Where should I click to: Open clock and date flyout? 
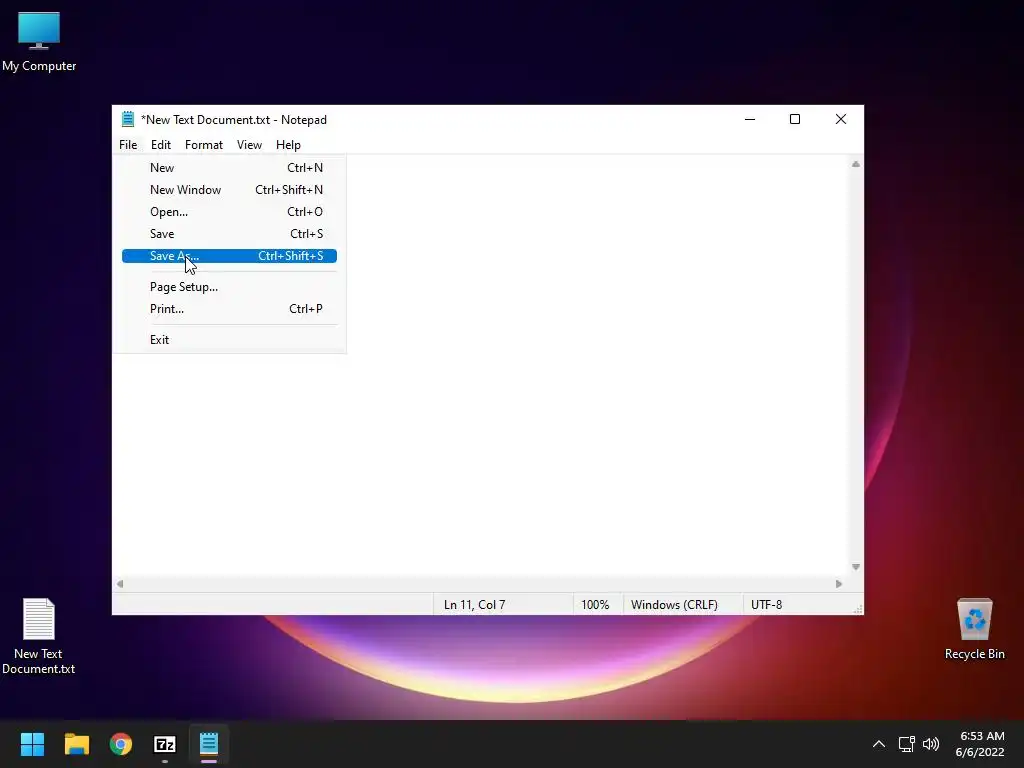point(980,744)
